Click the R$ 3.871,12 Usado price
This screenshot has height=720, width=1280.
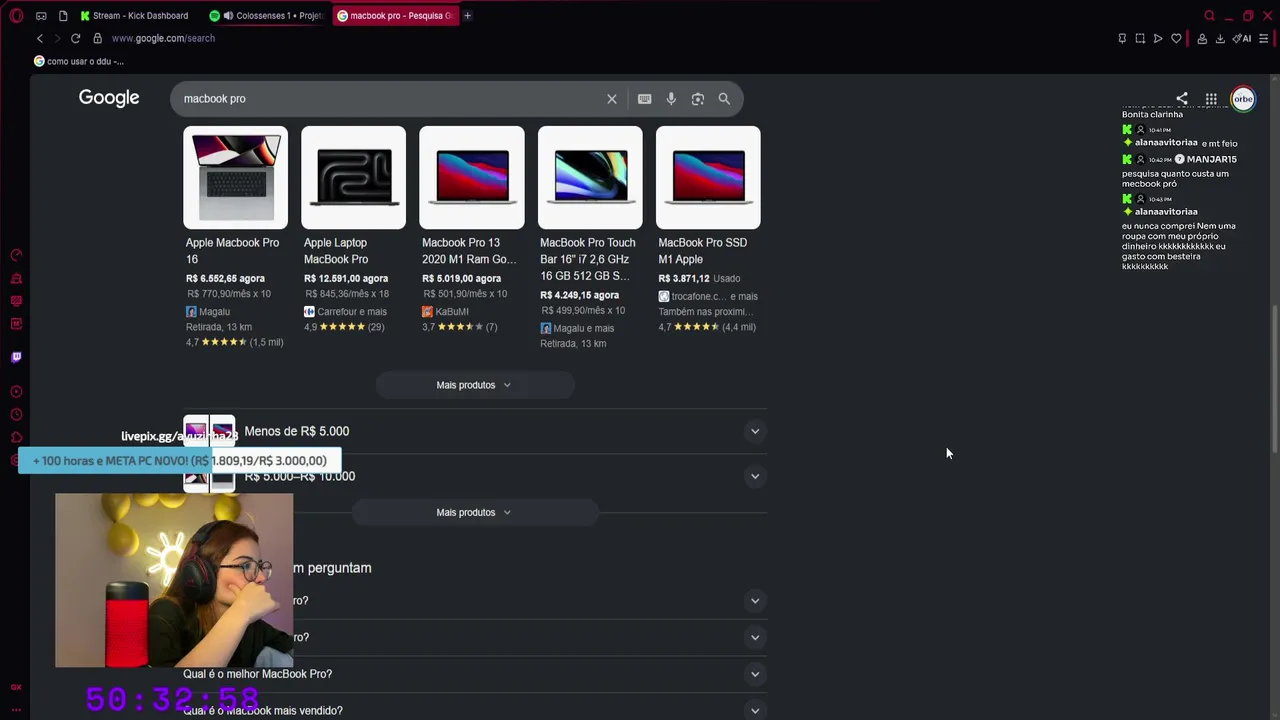[699, 279]
